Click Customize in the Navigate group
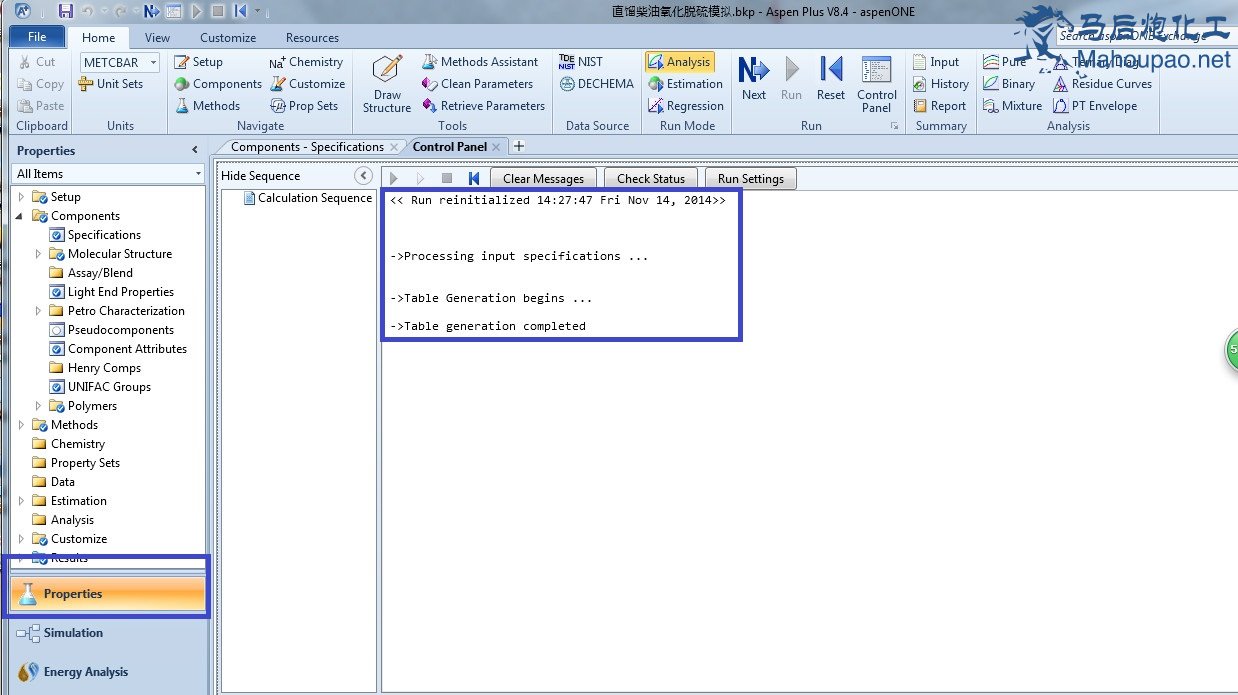This screenshot has width=1238, height=695. tap(307, 84)
